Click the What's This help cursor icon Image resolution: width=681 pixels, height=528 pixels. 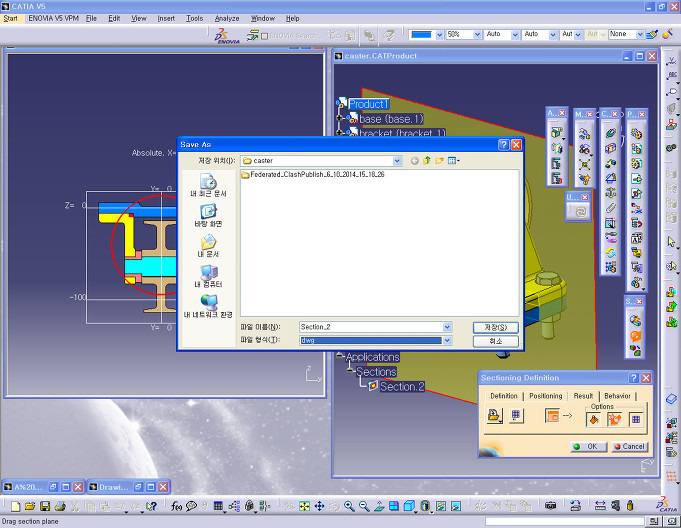[x=151, y=506]
